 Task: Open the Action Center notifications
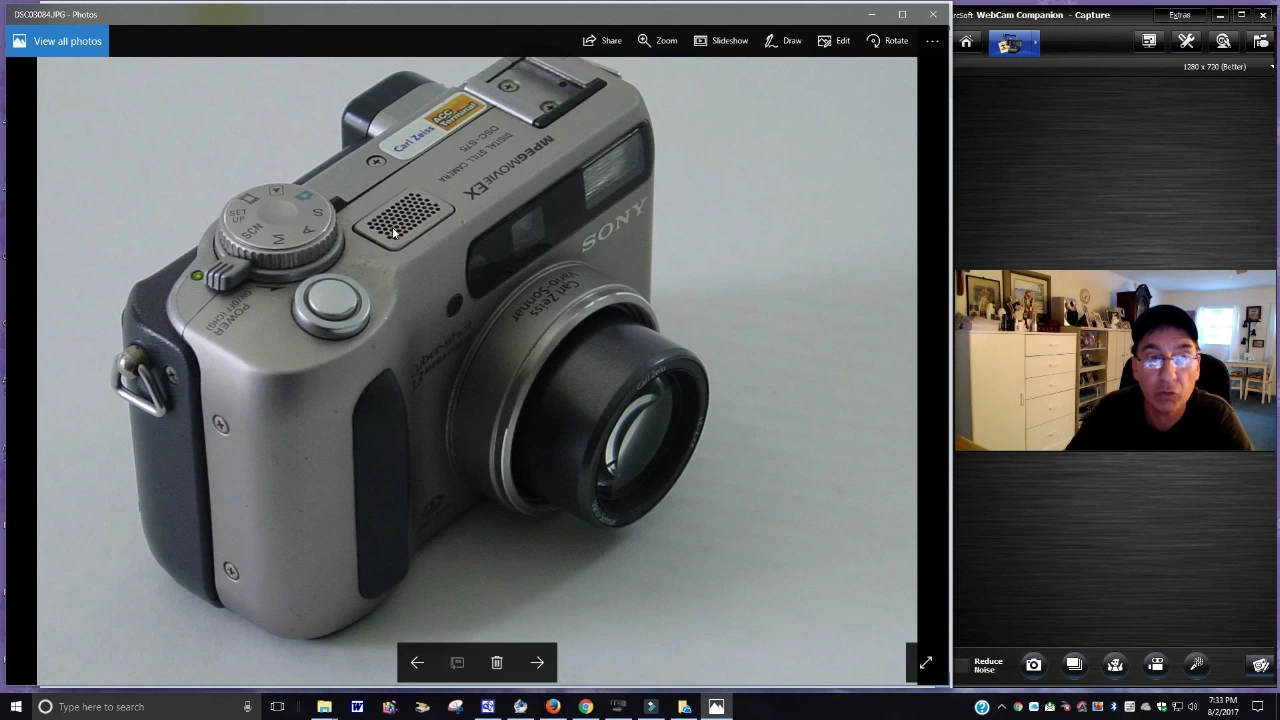[1258, 707]
